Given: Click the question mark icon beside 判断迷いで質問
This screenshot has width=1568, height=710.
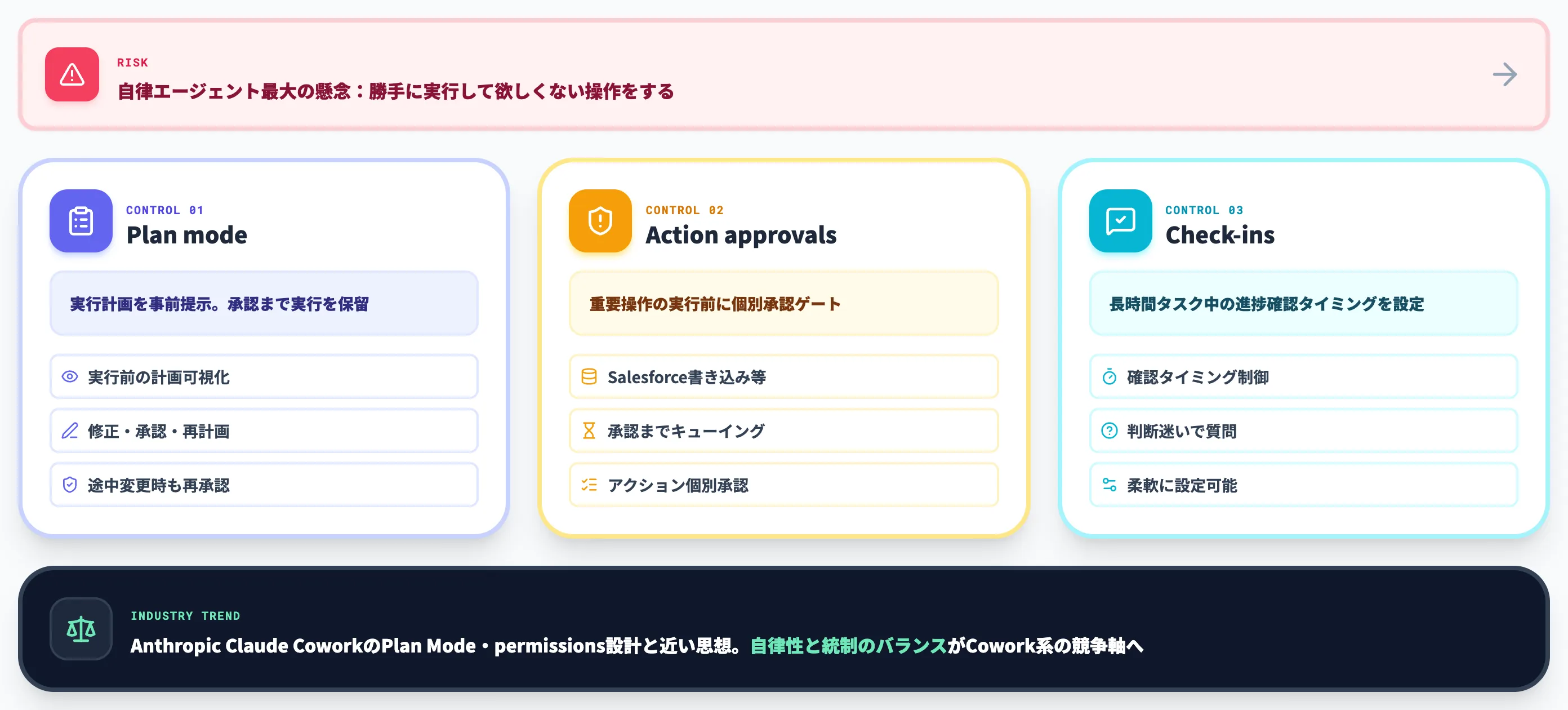Looking at the screenshot, I should pos(1109,431).
